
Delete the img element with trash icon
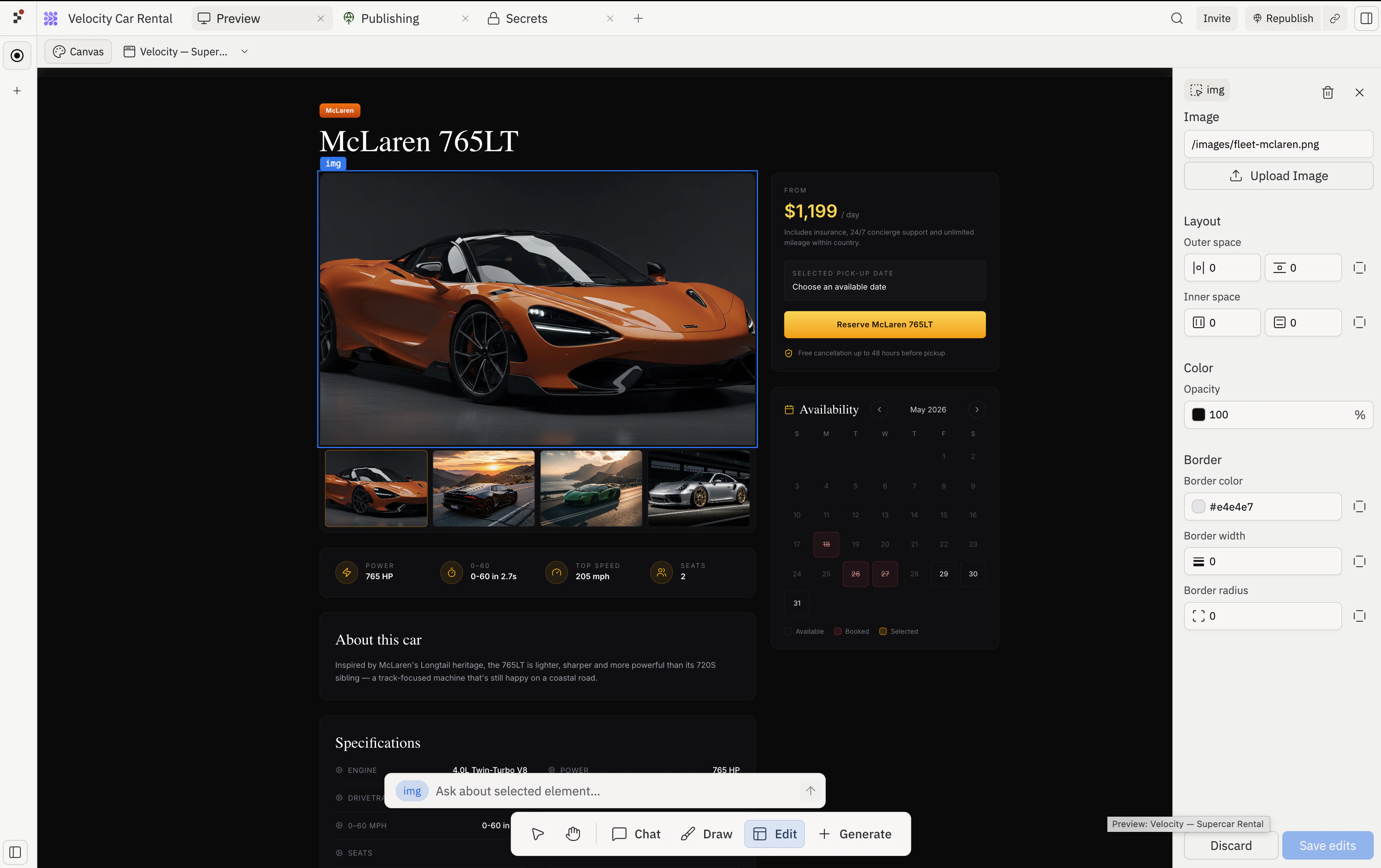pos(1328,92)
